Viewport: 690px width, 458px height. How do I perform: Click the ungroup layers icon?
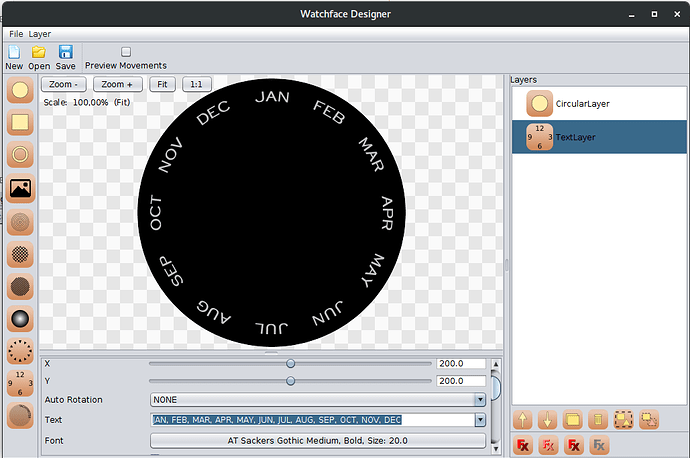(649, 420)
